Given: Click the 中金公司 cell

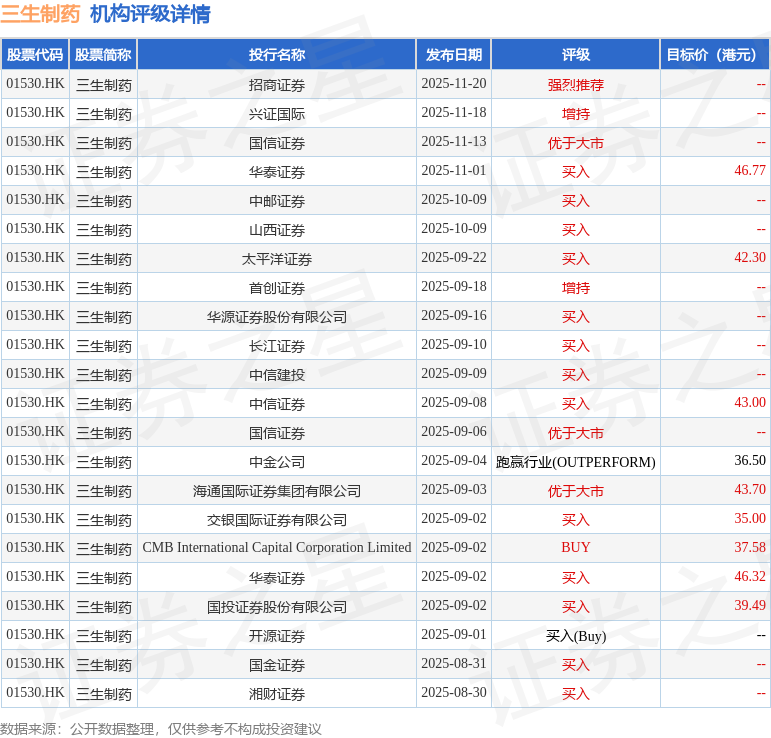Looking at the screenshot, I should (x=277, y=462).
